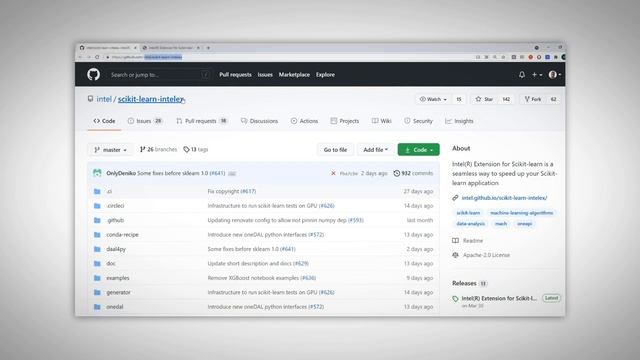
Task: Open commit Remove XGBoost notebook examples
Action: tap(262, 278)
